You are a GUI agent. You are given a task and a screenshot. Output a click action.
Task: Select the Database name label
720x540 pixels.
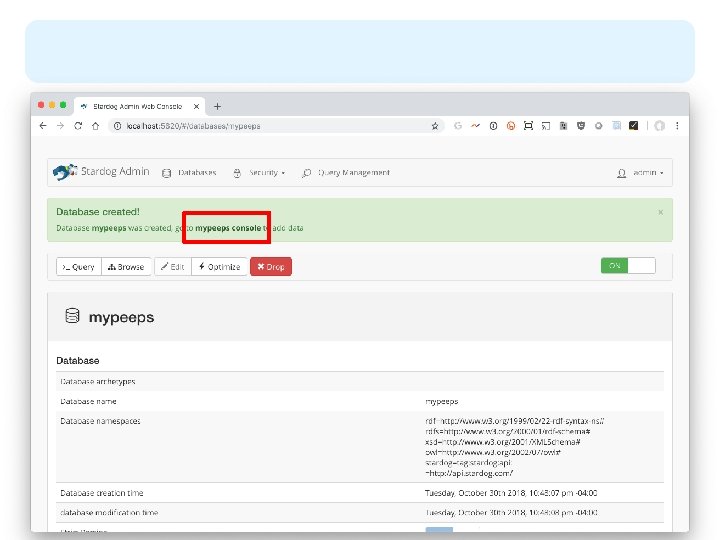coord(88,401)
